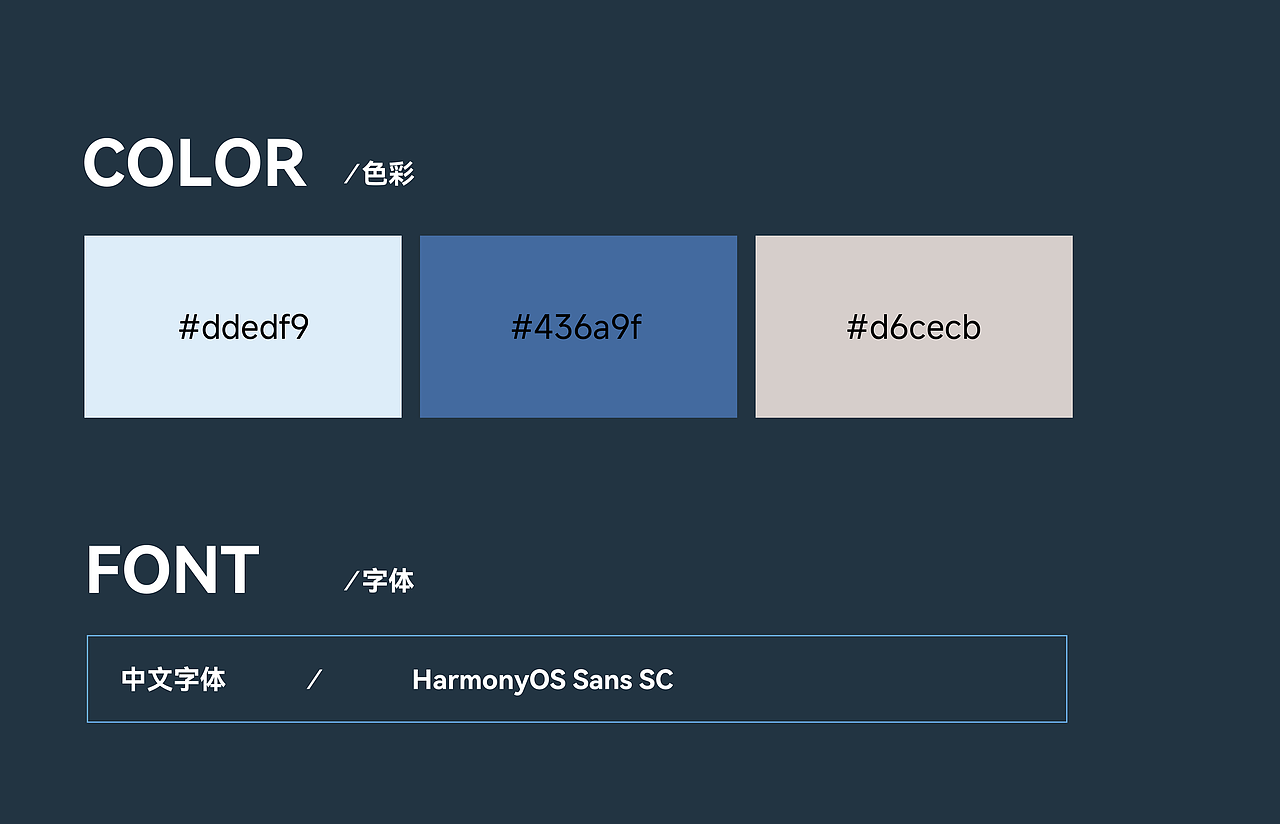Click the word Sans in font name
Viewport: 1280px width, 824px height.
tap(602, 681)
